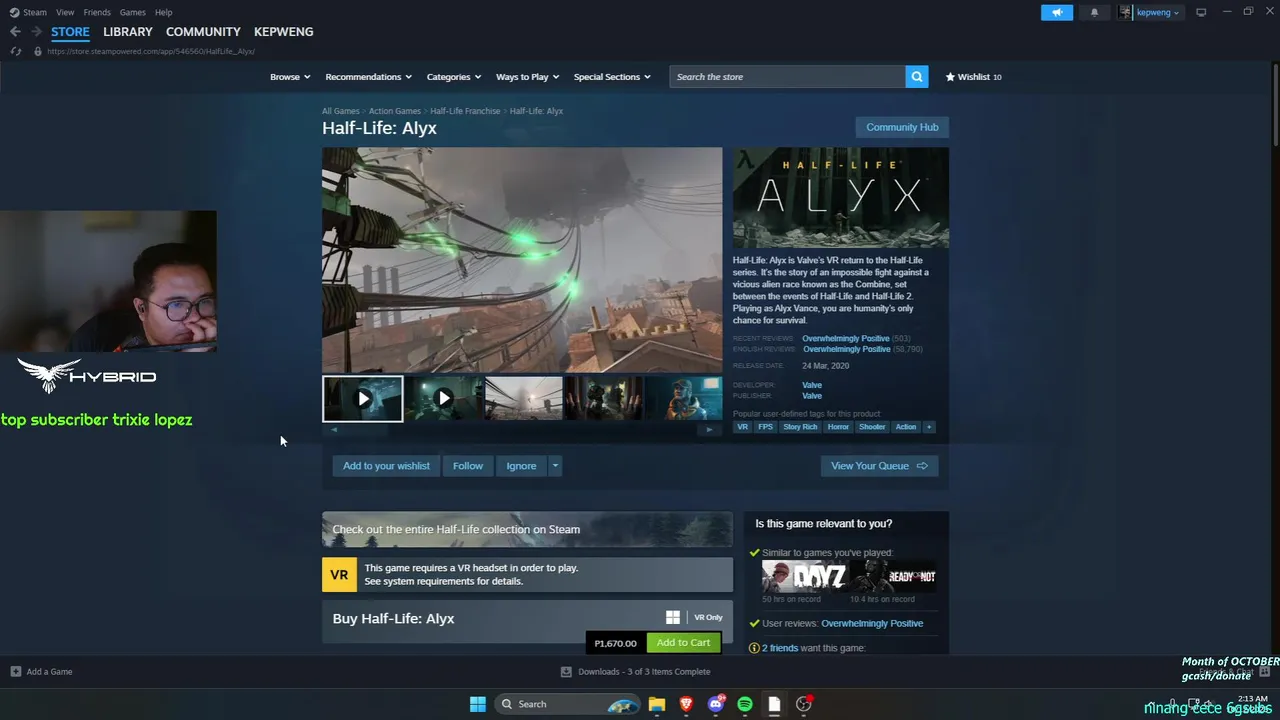Click the store search magnifier button
1280x720 pixels.
point(917,77)
